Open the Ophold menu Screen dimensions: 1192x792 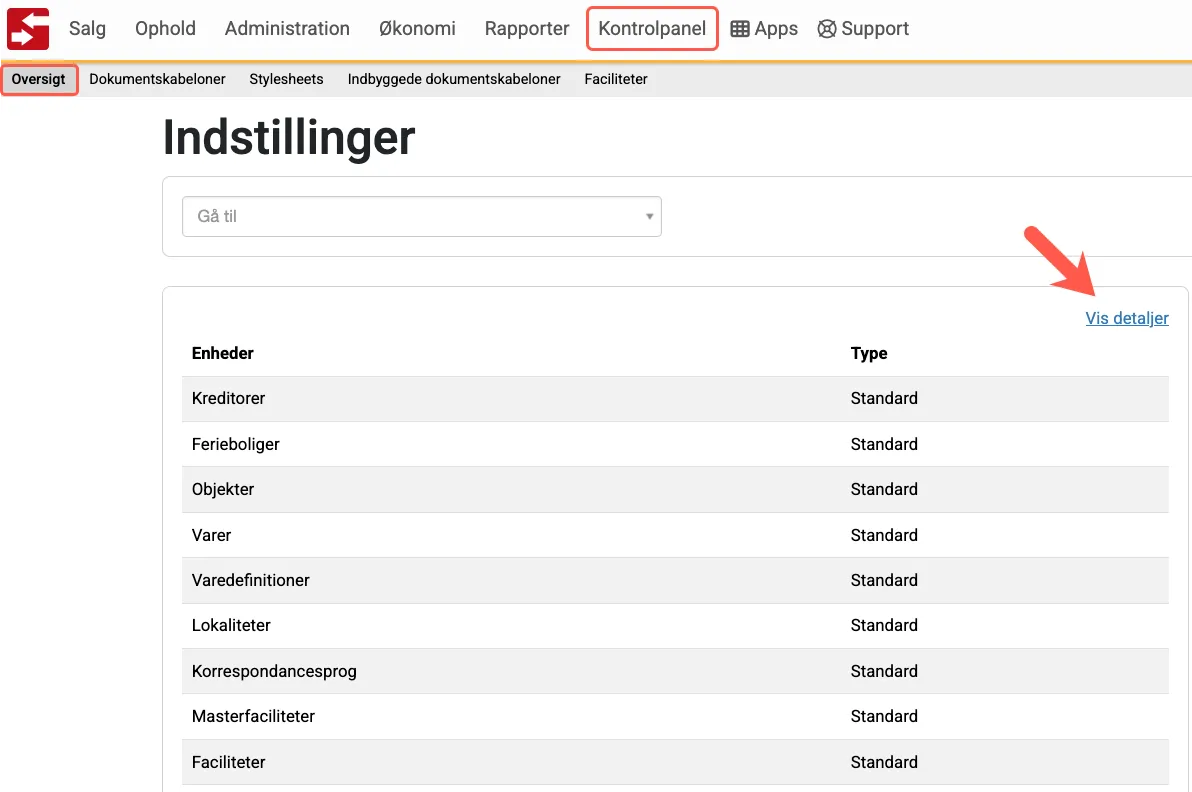165,29
